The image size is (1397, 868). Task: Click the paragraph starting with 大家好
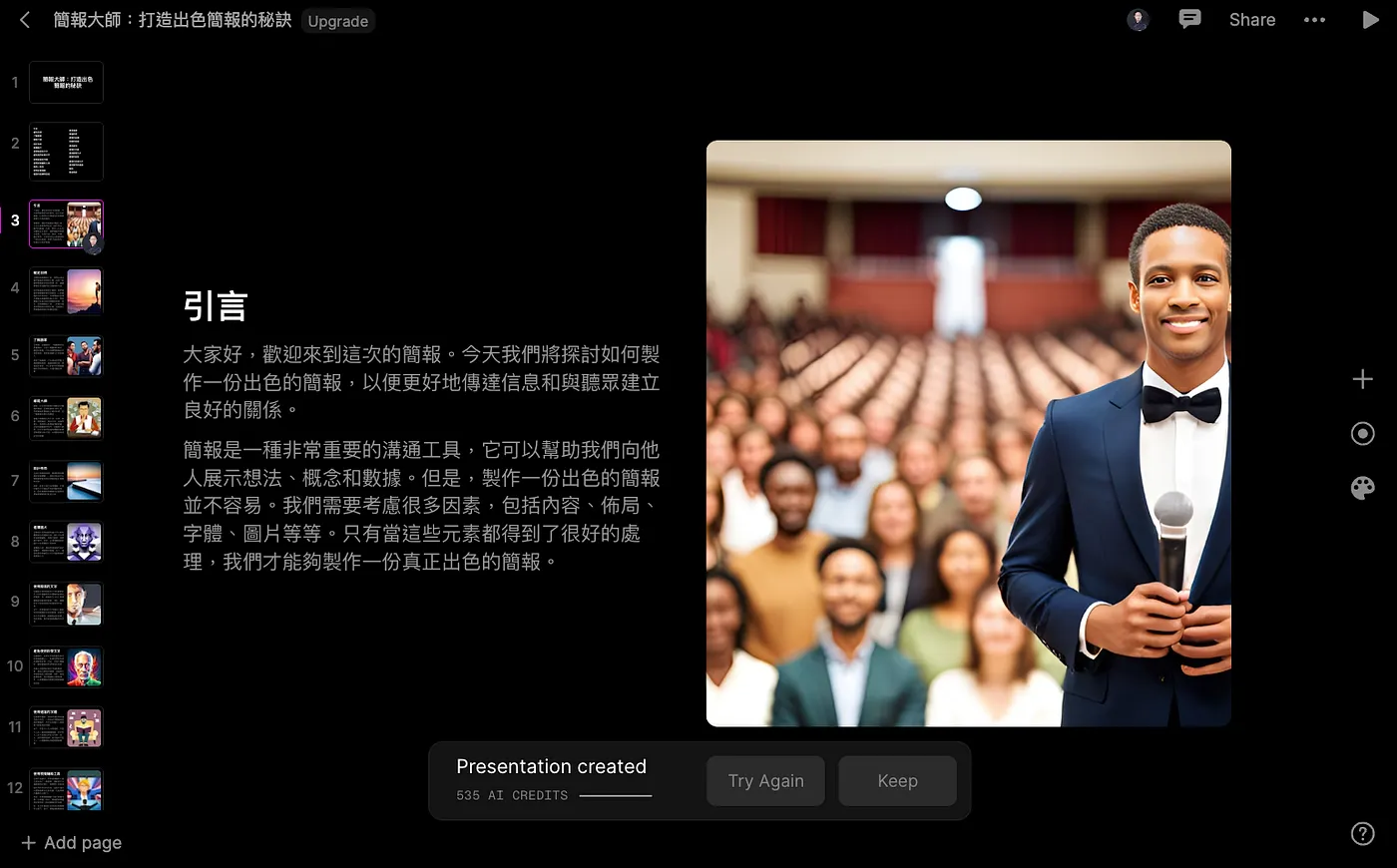point(421,382)
